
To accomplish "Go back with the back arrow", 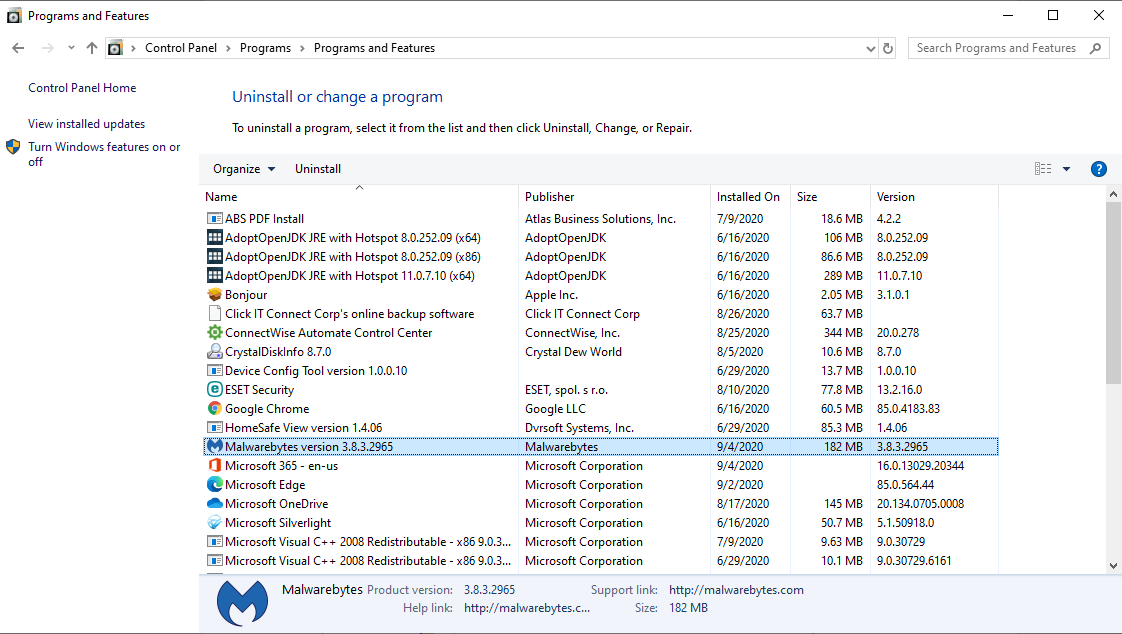I will (19, 48).
